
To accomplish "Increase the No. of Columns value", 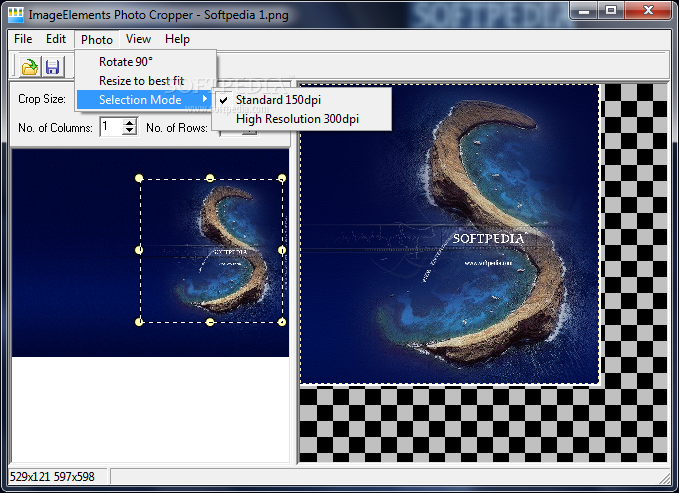I will (x=129, y=123).
